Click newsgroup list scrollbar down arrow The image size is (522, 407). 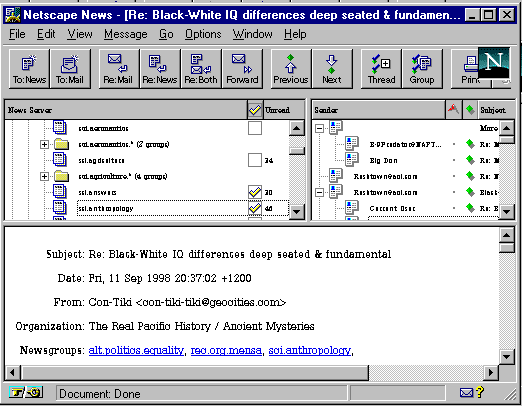(297, 211)
